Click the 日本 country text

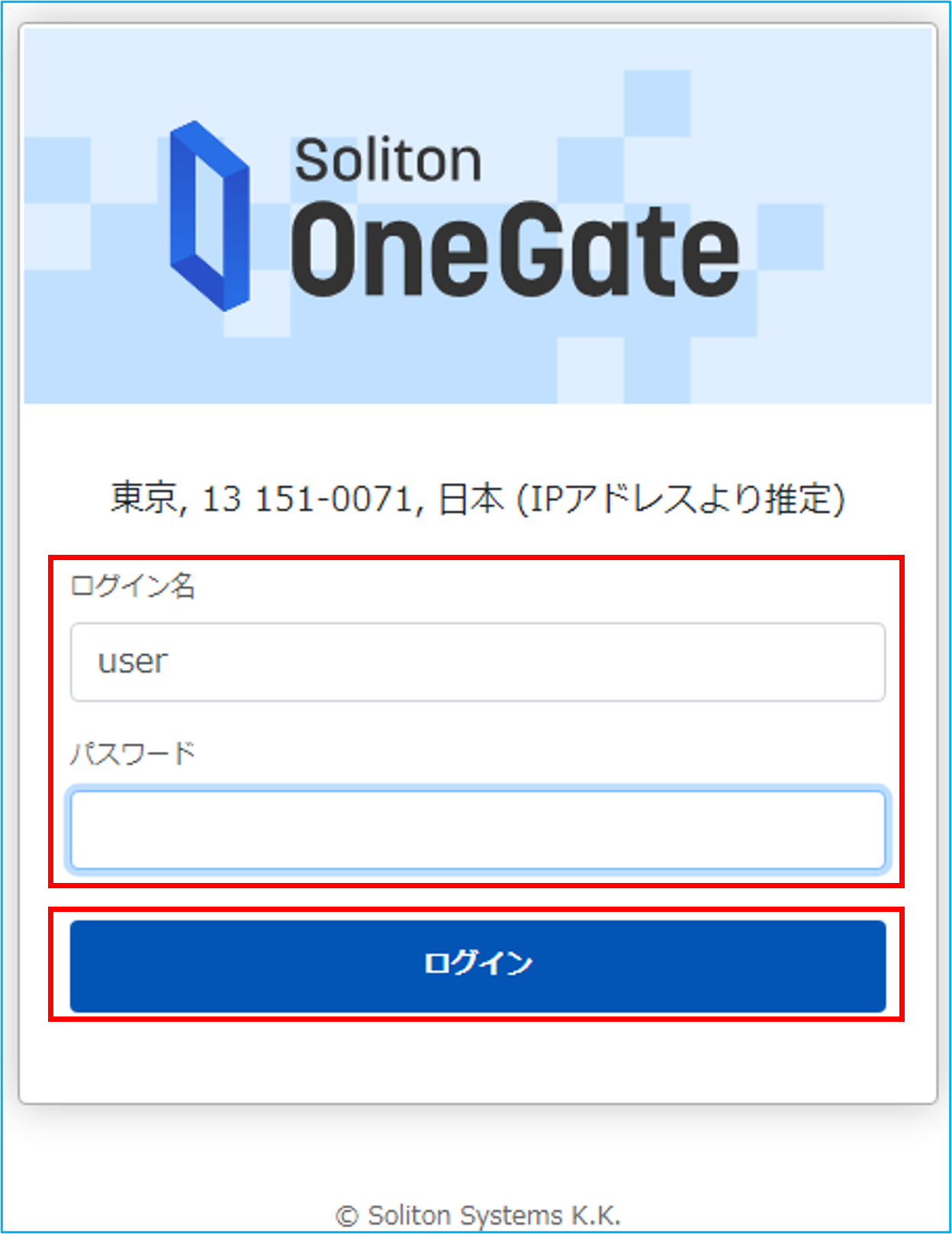(471, 498)
